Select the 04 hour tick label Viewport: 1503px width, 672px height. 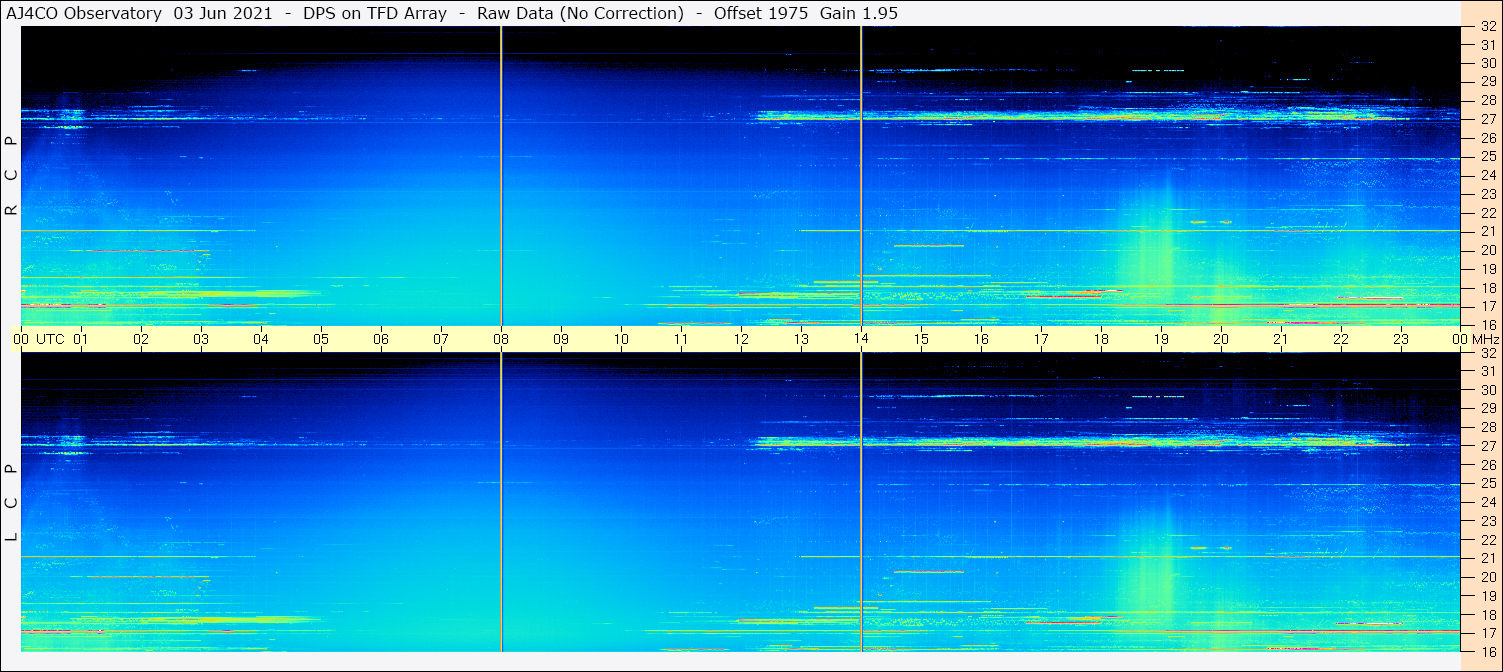click(x=261, y=339)
